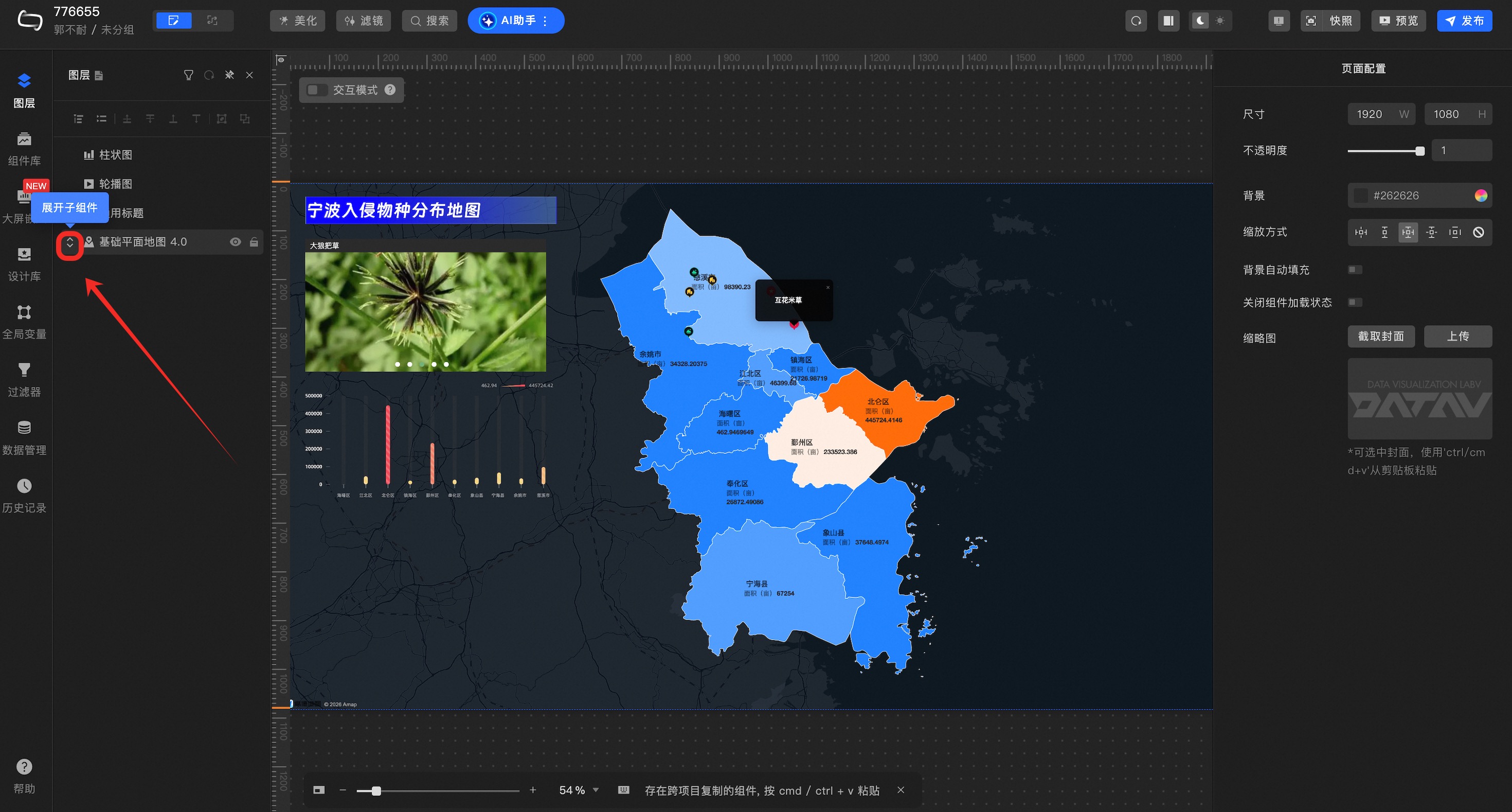The image size is (1512, 812).
Task: Click the refresh icon in top toolbar
Action: pos(1136,21)
